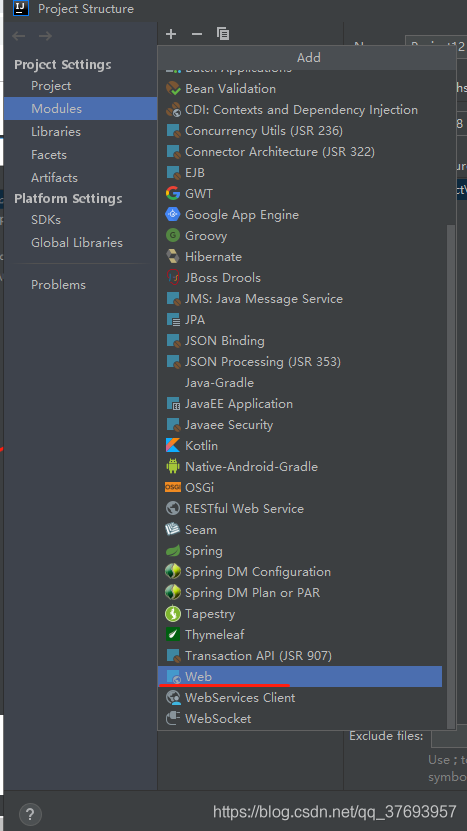Click the JPA icon
The image size is (467, 831).
coord(173,320)
